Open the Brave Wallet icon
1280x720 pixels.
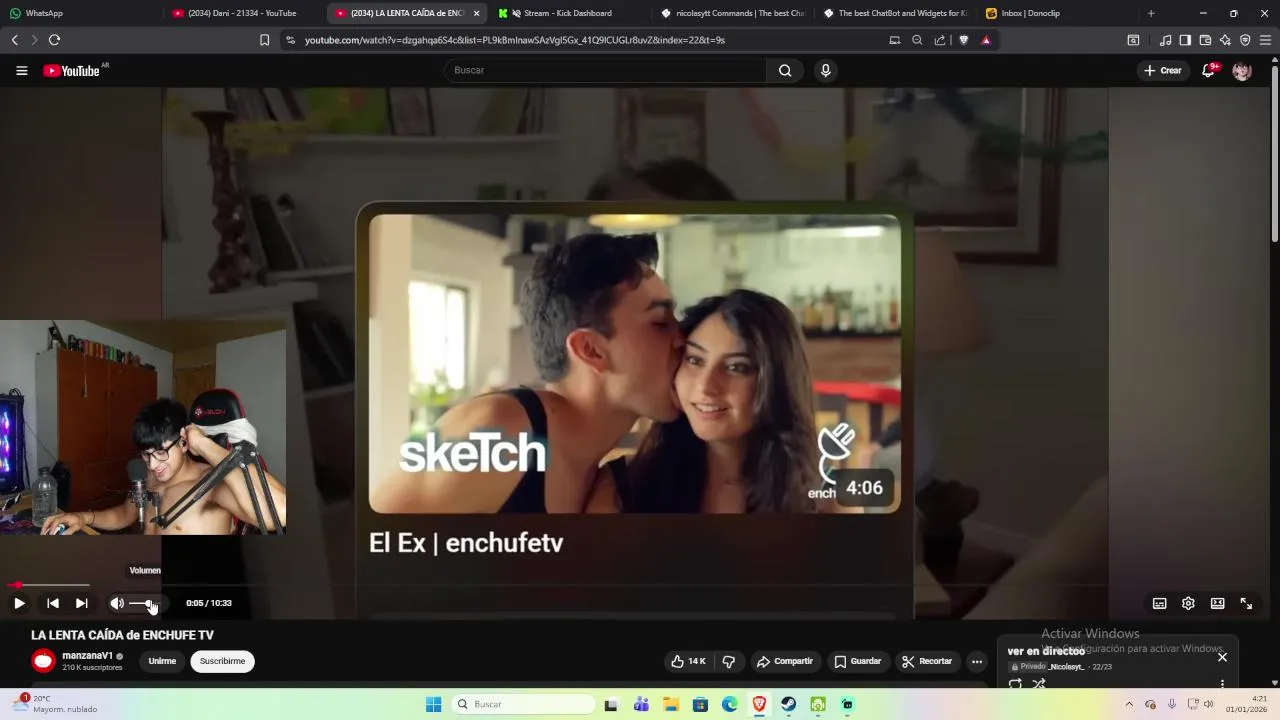click(x=1205, y=40)
